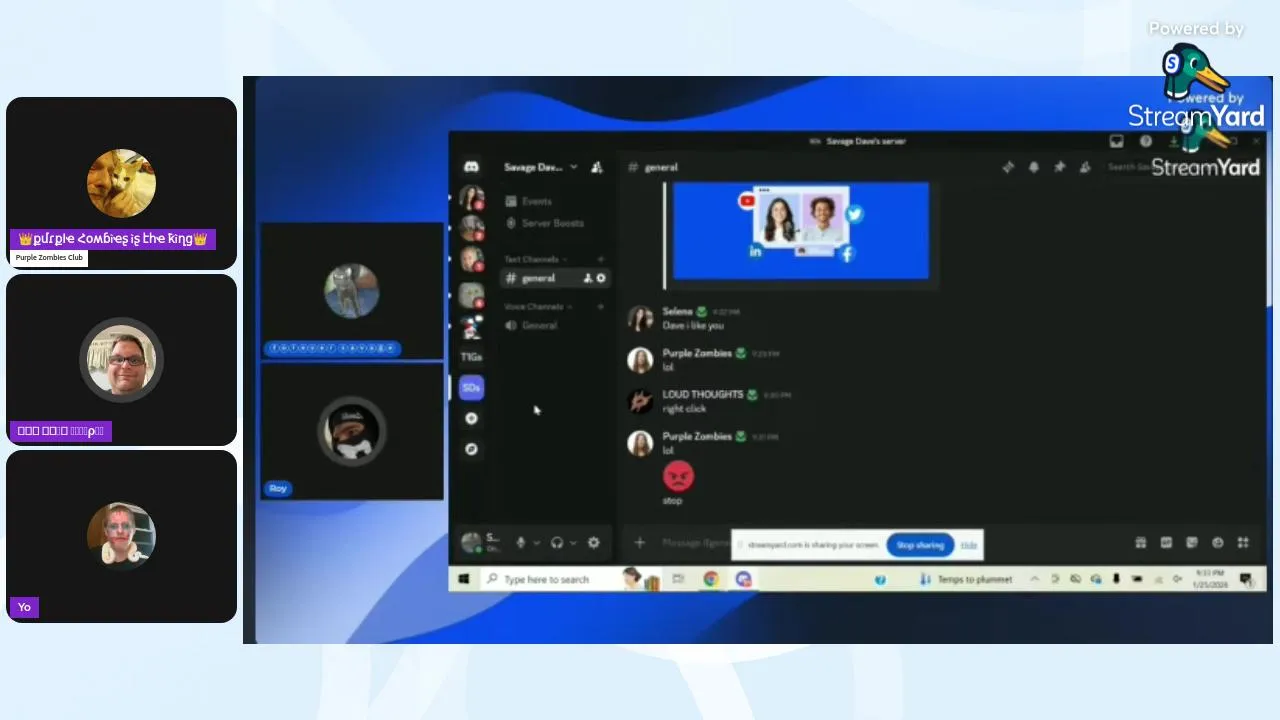The height and width of the screenshot is (720, 1280).
Task: Click the Add a Server plus icon
Action: click(x=472, y=418)
